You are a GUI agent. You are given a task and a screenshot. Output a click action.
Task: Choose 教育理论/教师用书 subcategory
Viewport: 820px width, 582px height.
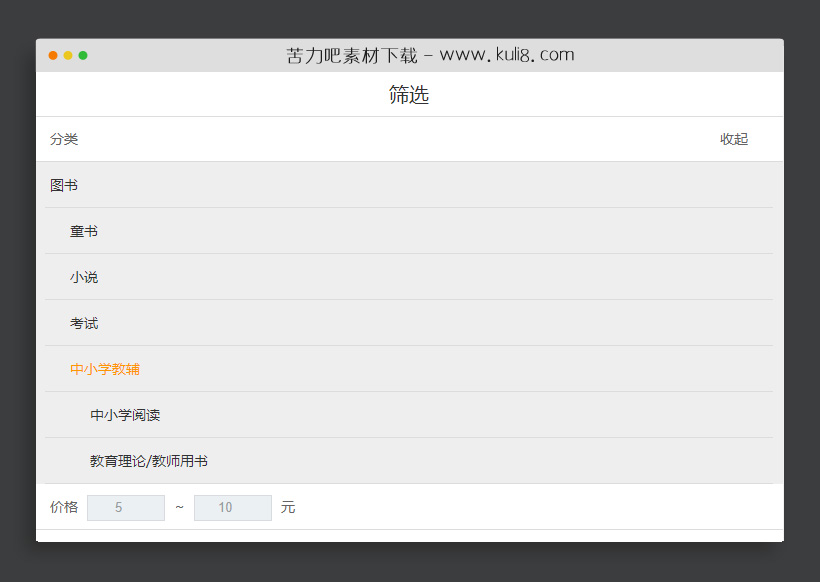point(146,461)
